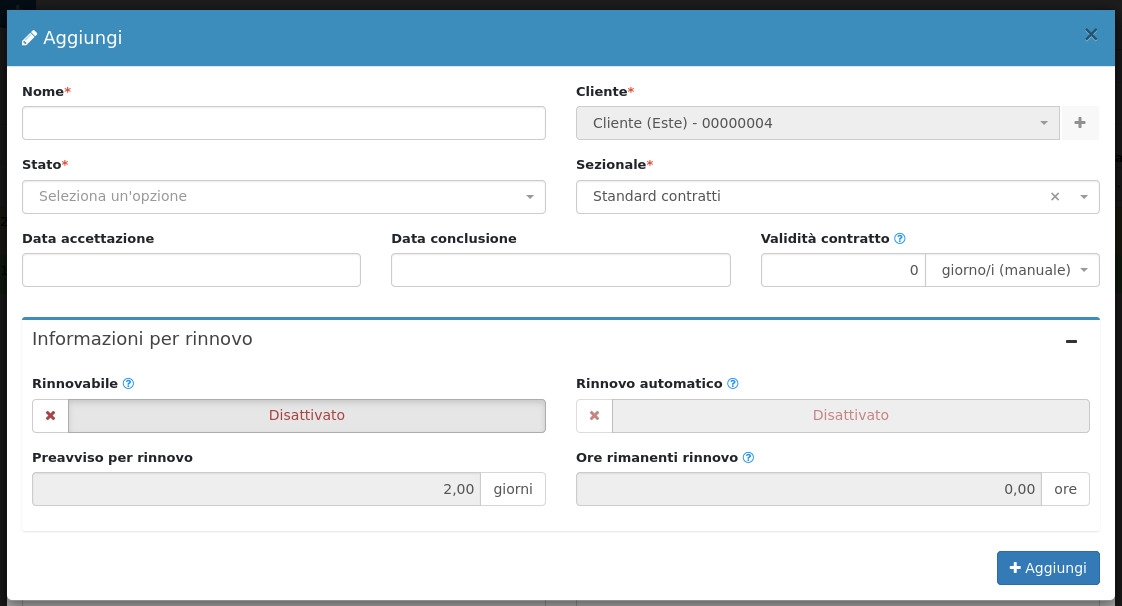Viewport: 1122px width, 606px height.
Task: Open the Cliente dropdown
Action: tap(817, 123)
